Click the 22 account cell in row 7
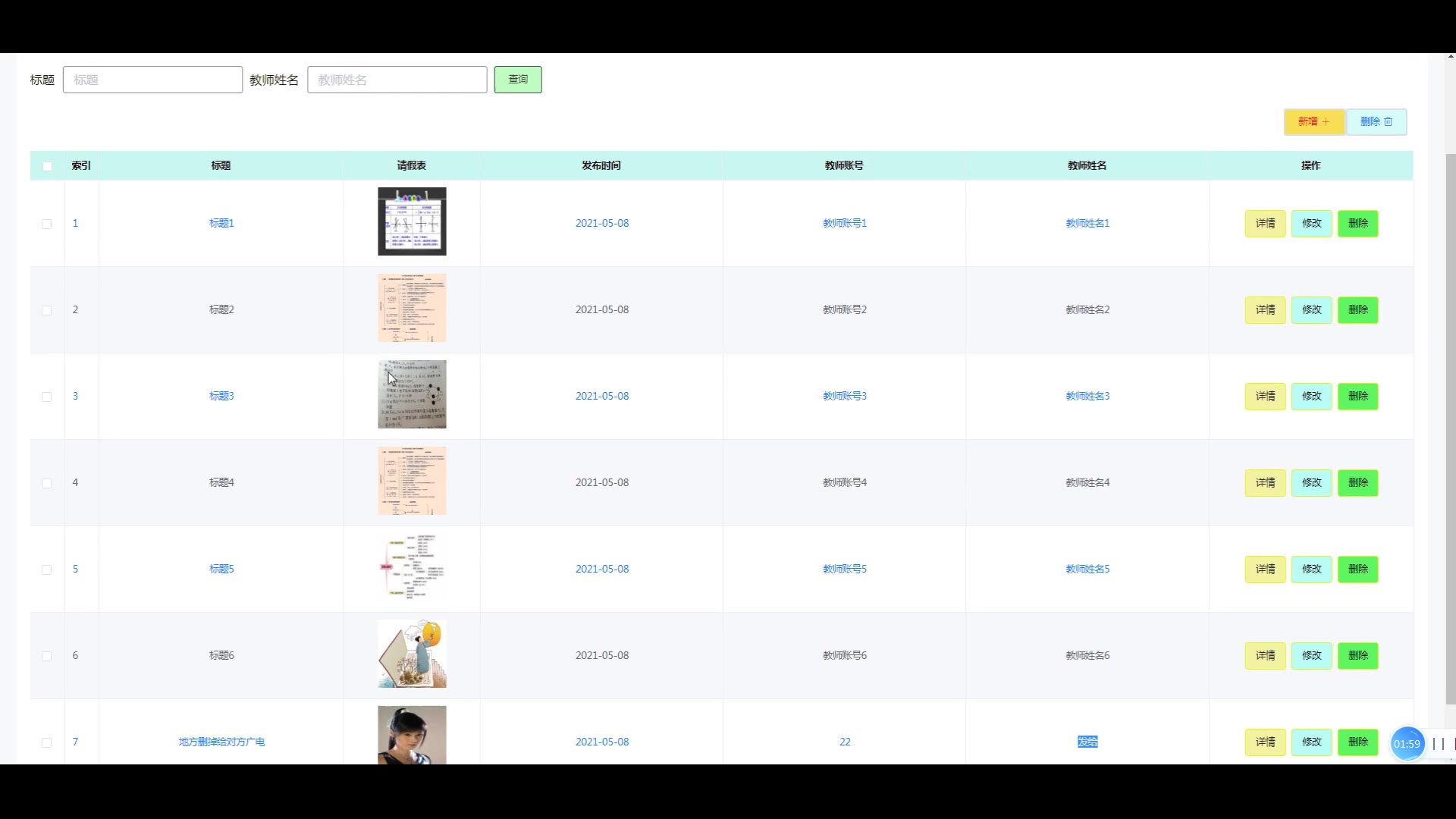The height and width of the screenshot is (819, 1456). coord(845,742)
